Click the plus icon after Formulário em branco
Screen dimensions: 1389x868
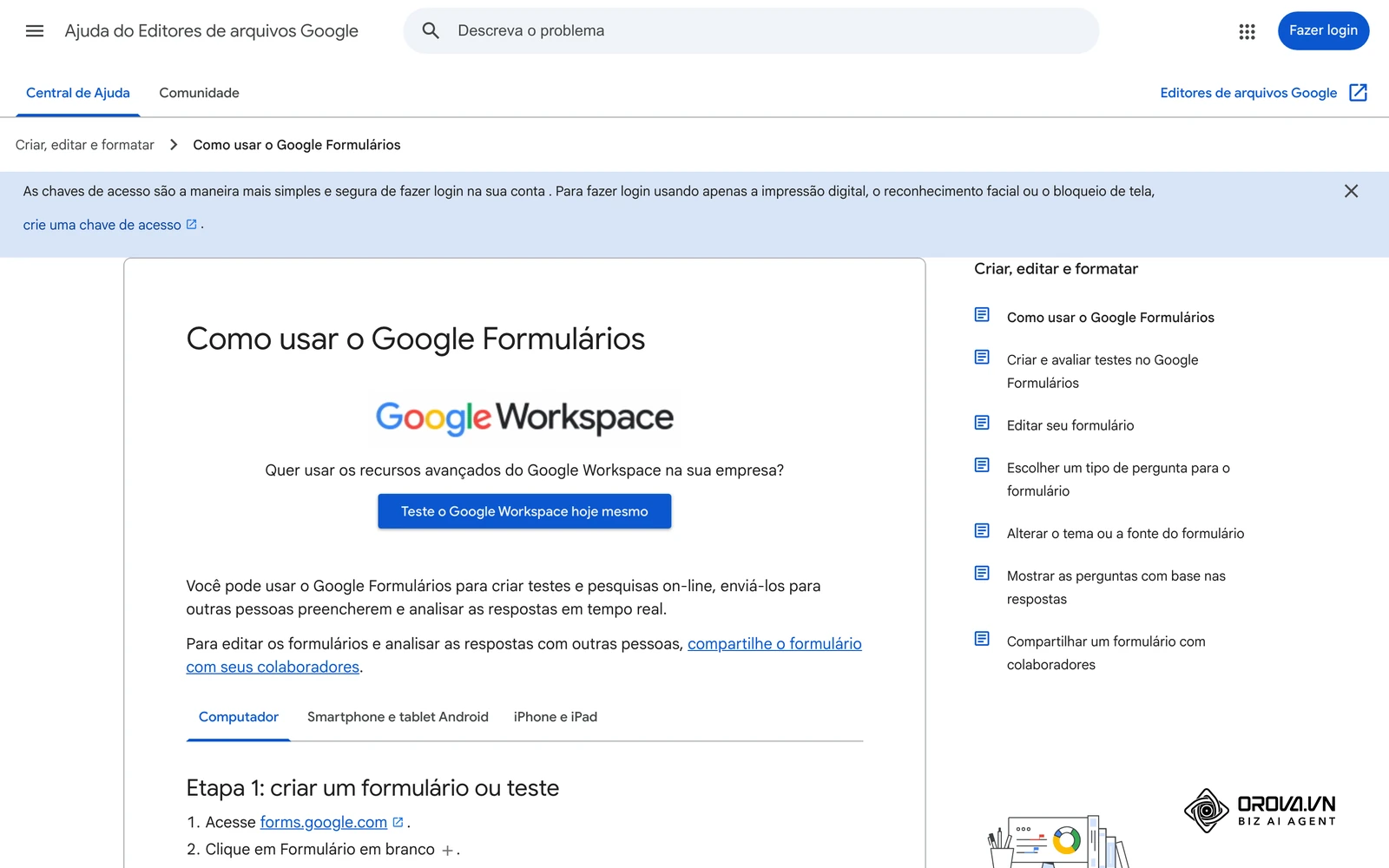point(447,851)
